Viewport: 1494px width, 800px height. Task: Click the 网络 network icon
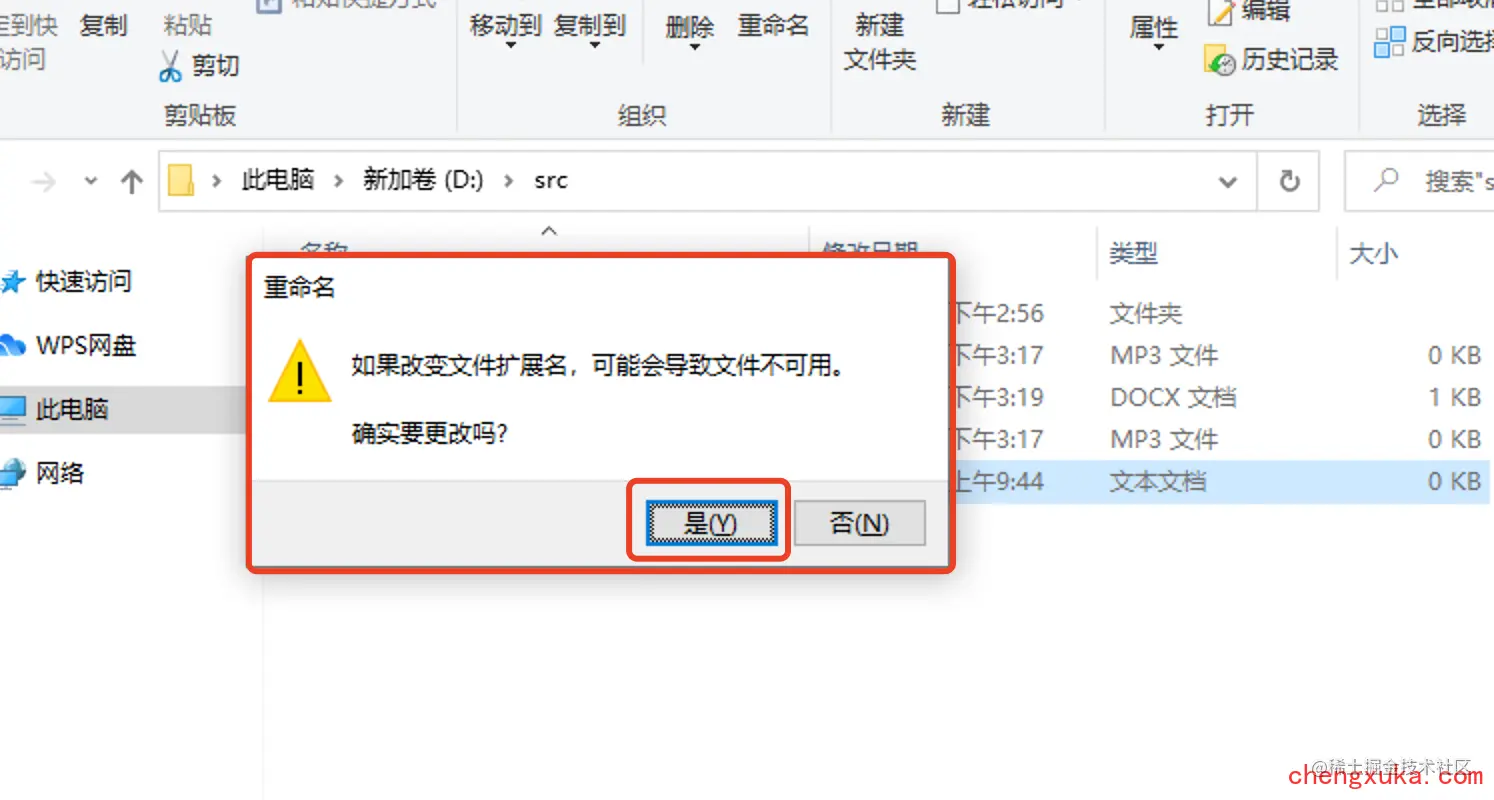tap(12, 473)
